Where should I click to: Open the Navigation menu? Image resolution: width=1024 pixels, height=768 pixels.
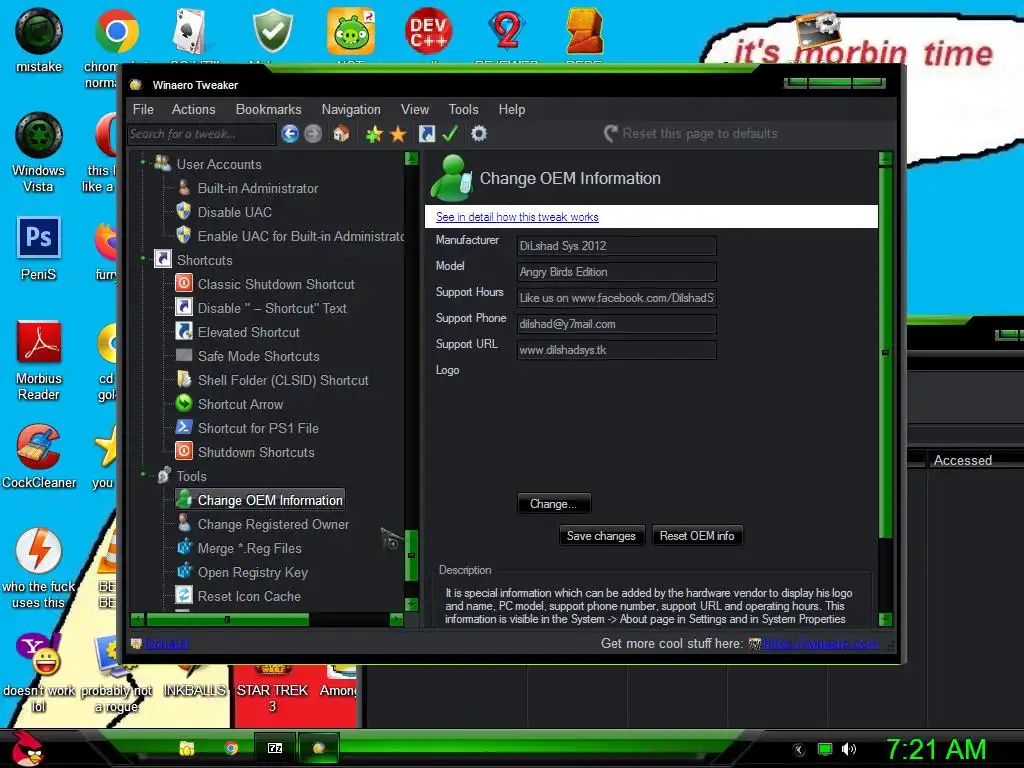click(x=351, y=110)
